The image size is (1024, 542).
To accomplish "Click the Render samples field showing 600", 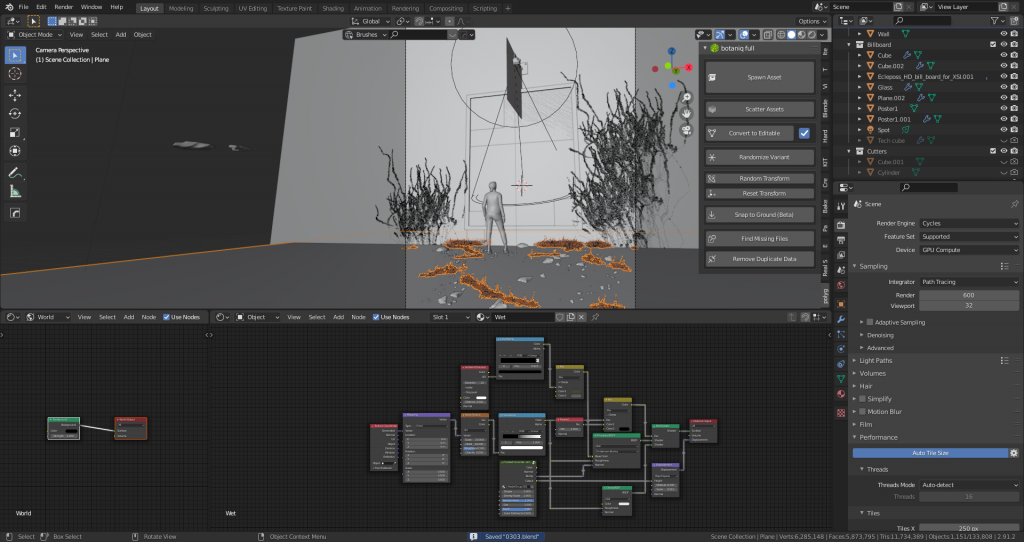I will coord(969,294).
